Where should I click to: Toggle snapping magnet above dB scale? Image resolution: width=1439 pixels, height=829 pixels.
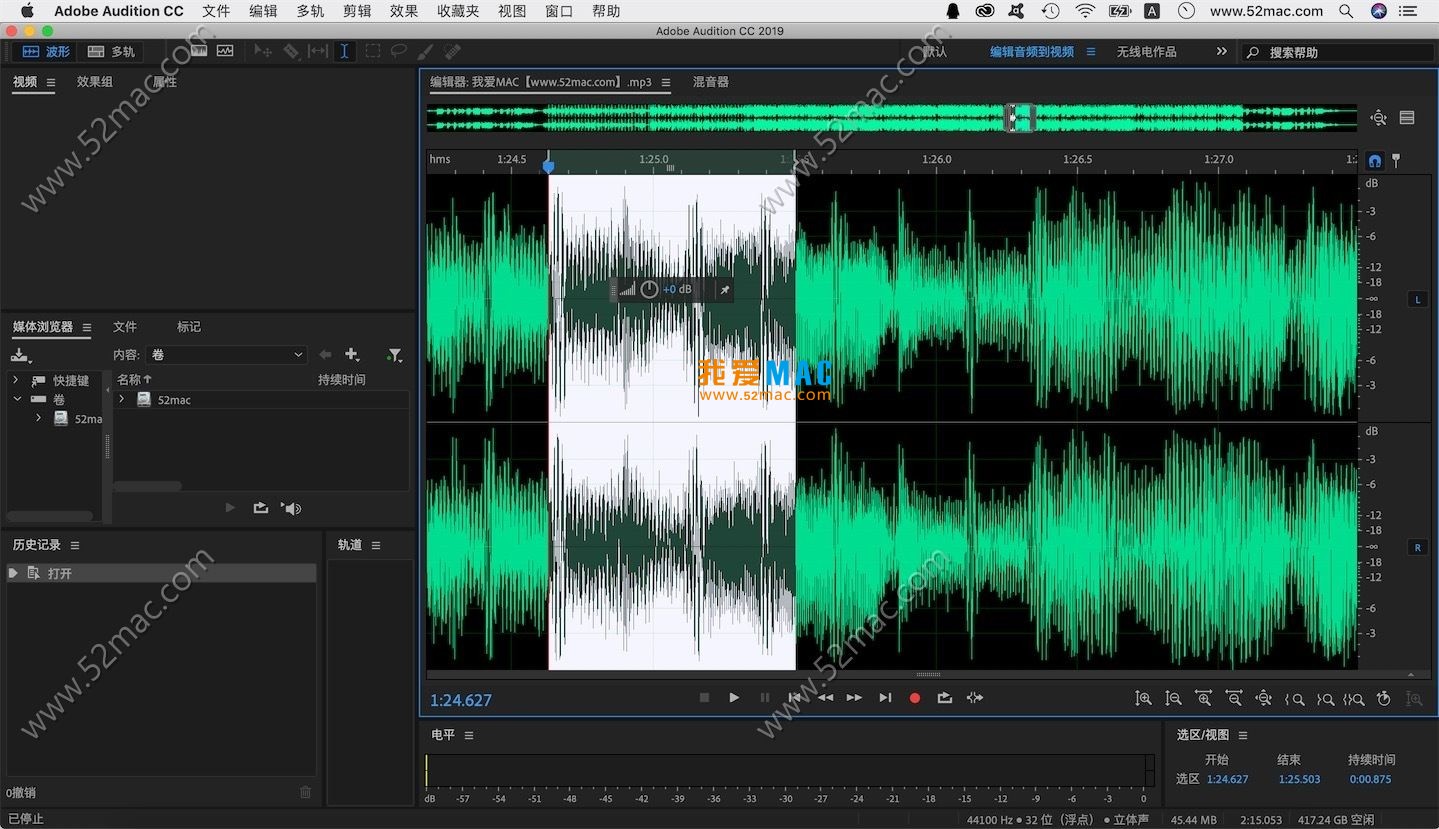pyautogui.click(x=1375, y=160)
